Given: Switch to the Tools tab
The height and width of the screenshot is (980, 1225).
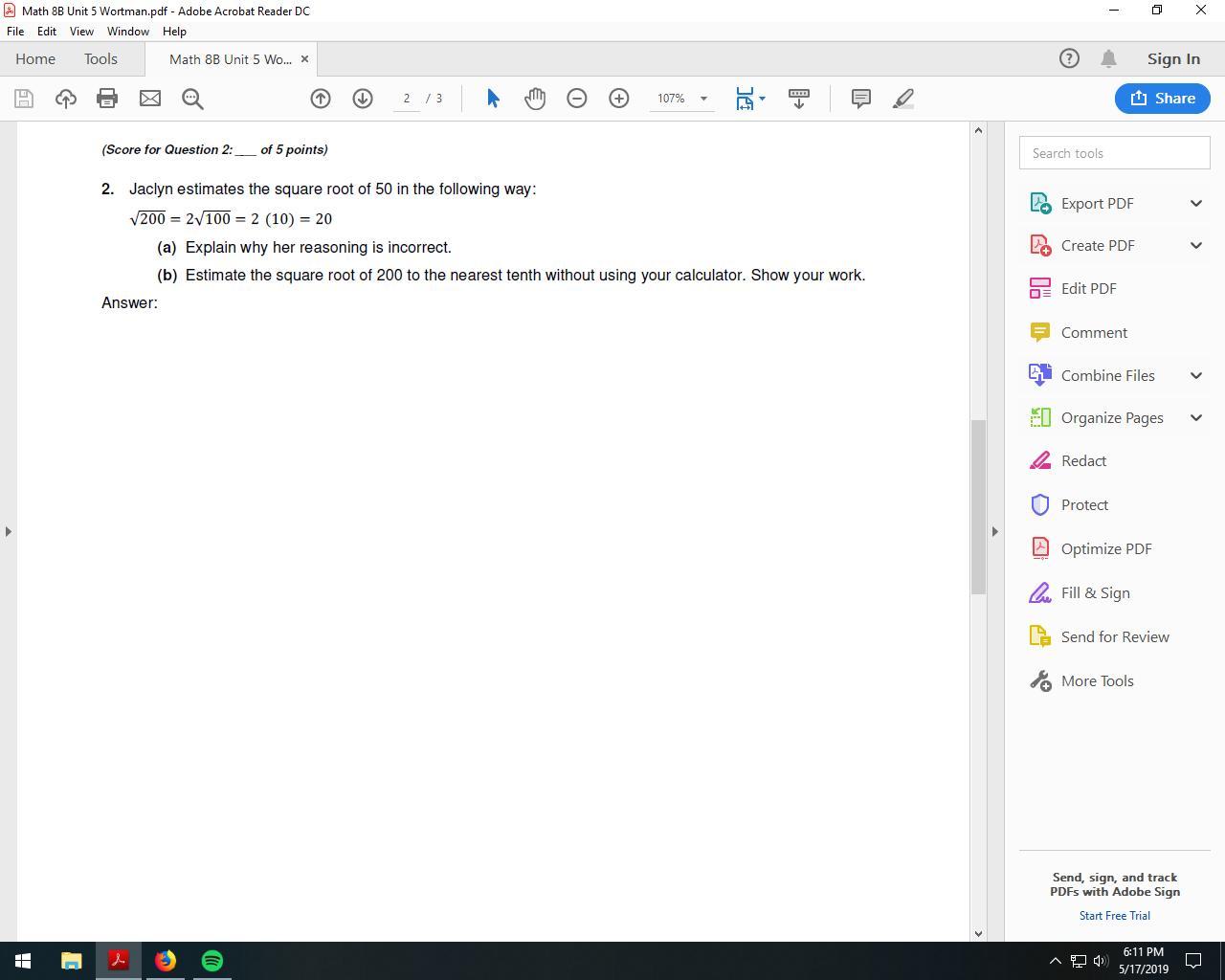Looking at the screenshot, I should (100, 58).
